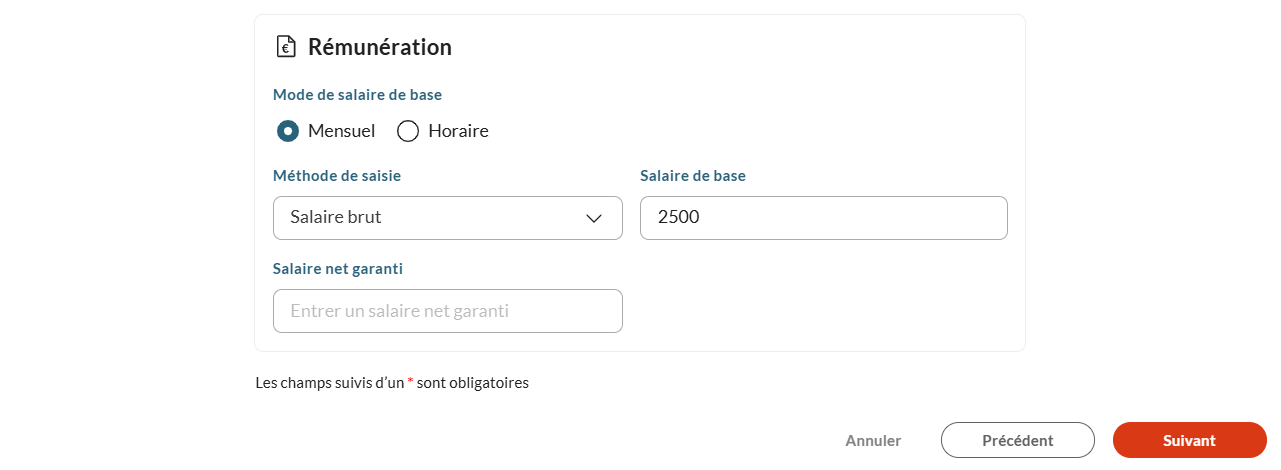
Task: Click the Salaire brut selected value text
Action: pos(336,217)
